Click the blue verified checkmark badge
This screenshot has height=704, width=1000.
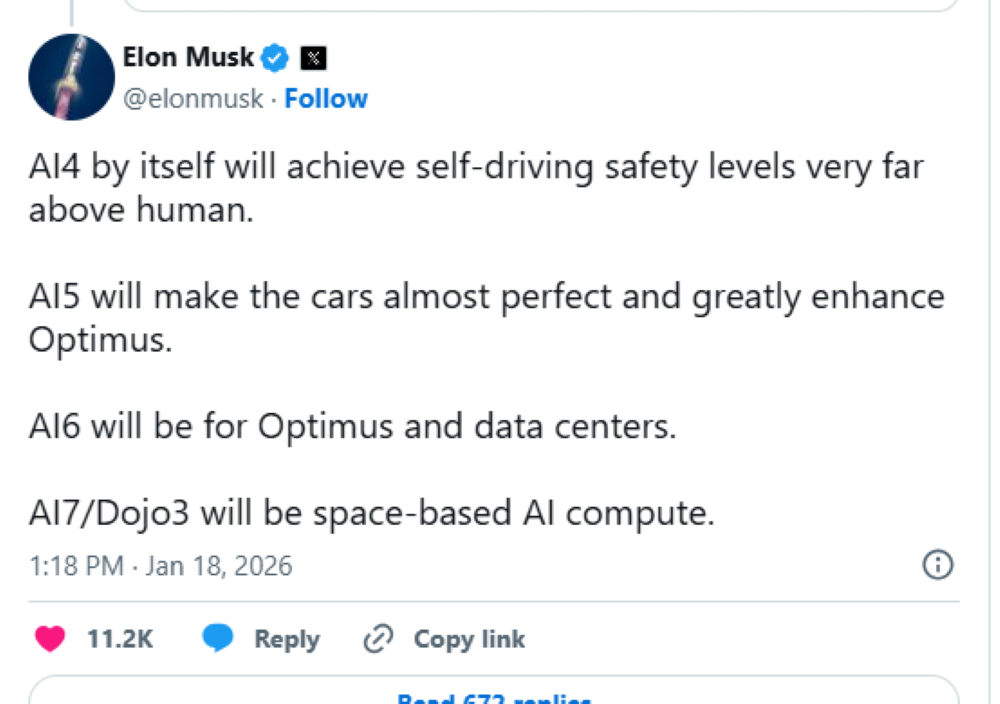click(275, 58)
